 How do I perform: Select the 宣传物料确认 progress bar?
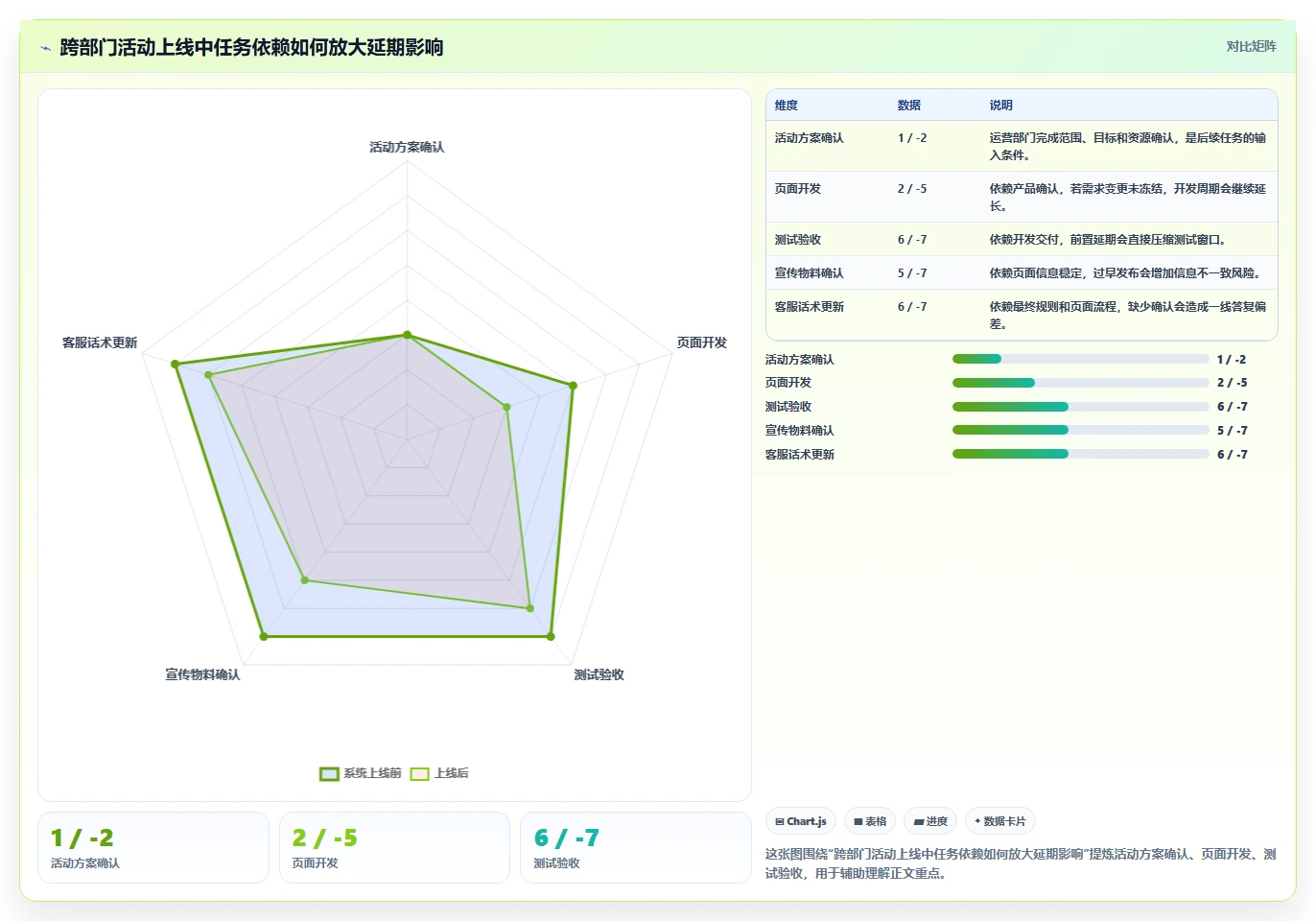click(x=1080, y=431)
